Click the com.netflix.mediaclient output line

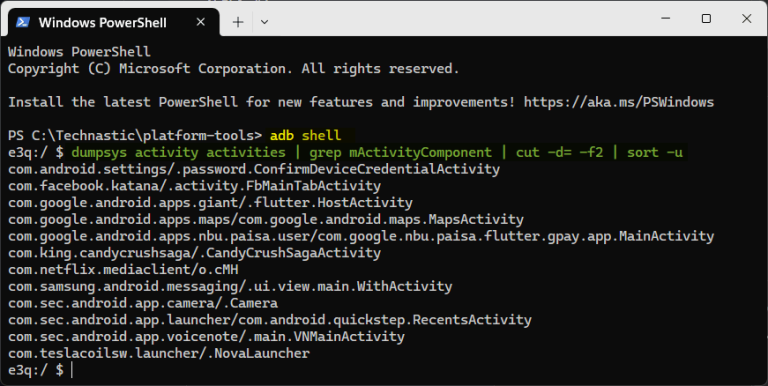point(123,269)
